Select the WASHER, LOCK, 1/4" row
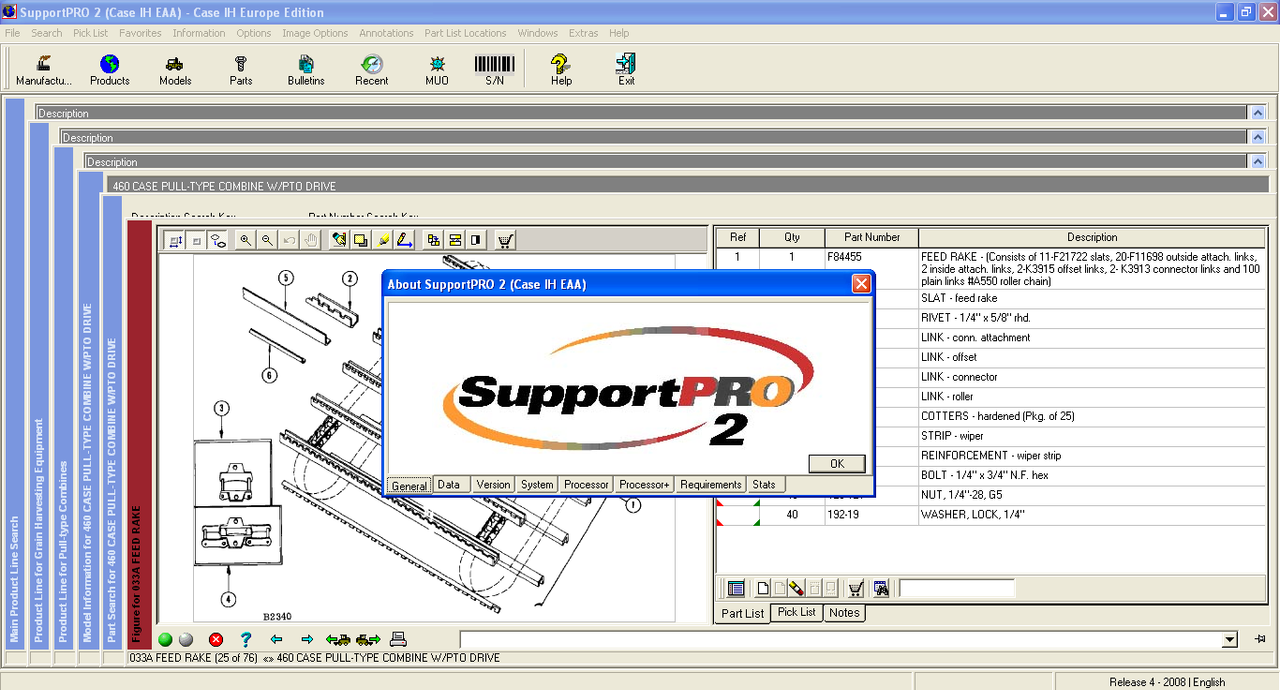 (991, 515)
